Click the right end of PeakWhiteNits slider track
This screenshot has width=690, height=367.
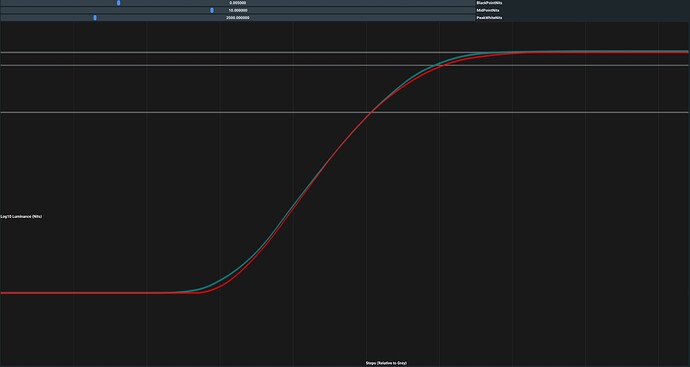pos(473,18)
